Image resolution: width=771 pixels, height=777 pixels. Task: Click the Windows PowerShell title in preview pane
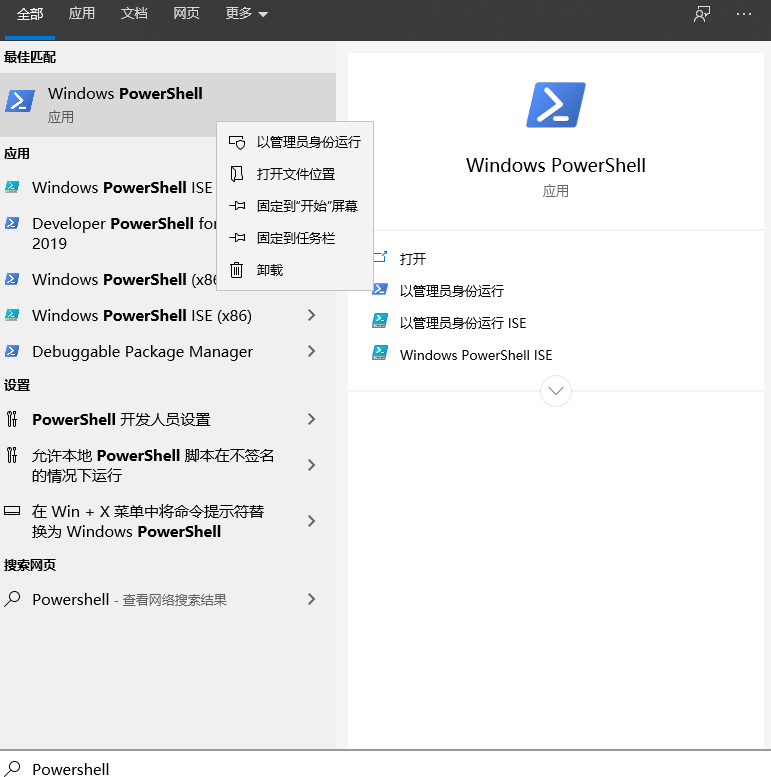coord(555,166)
